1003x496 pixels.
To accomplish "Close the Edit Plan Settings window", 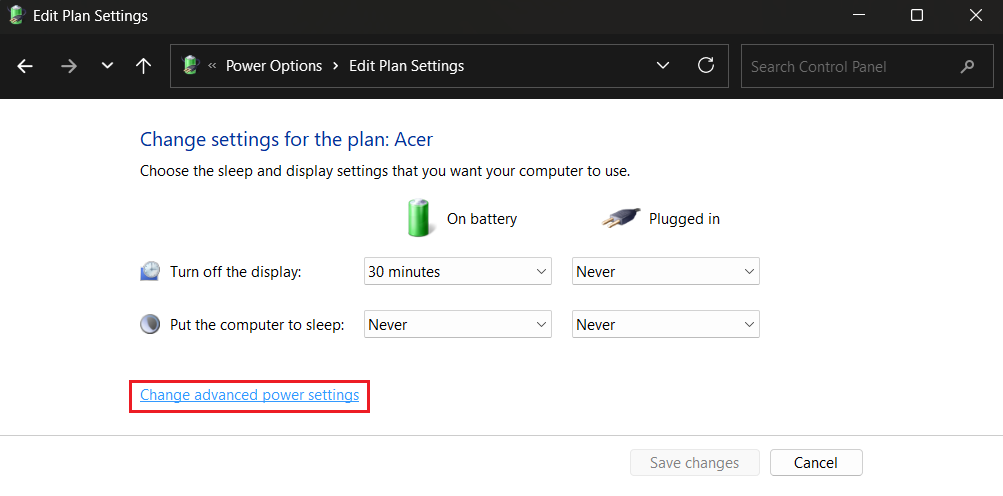I will (975, 16).
